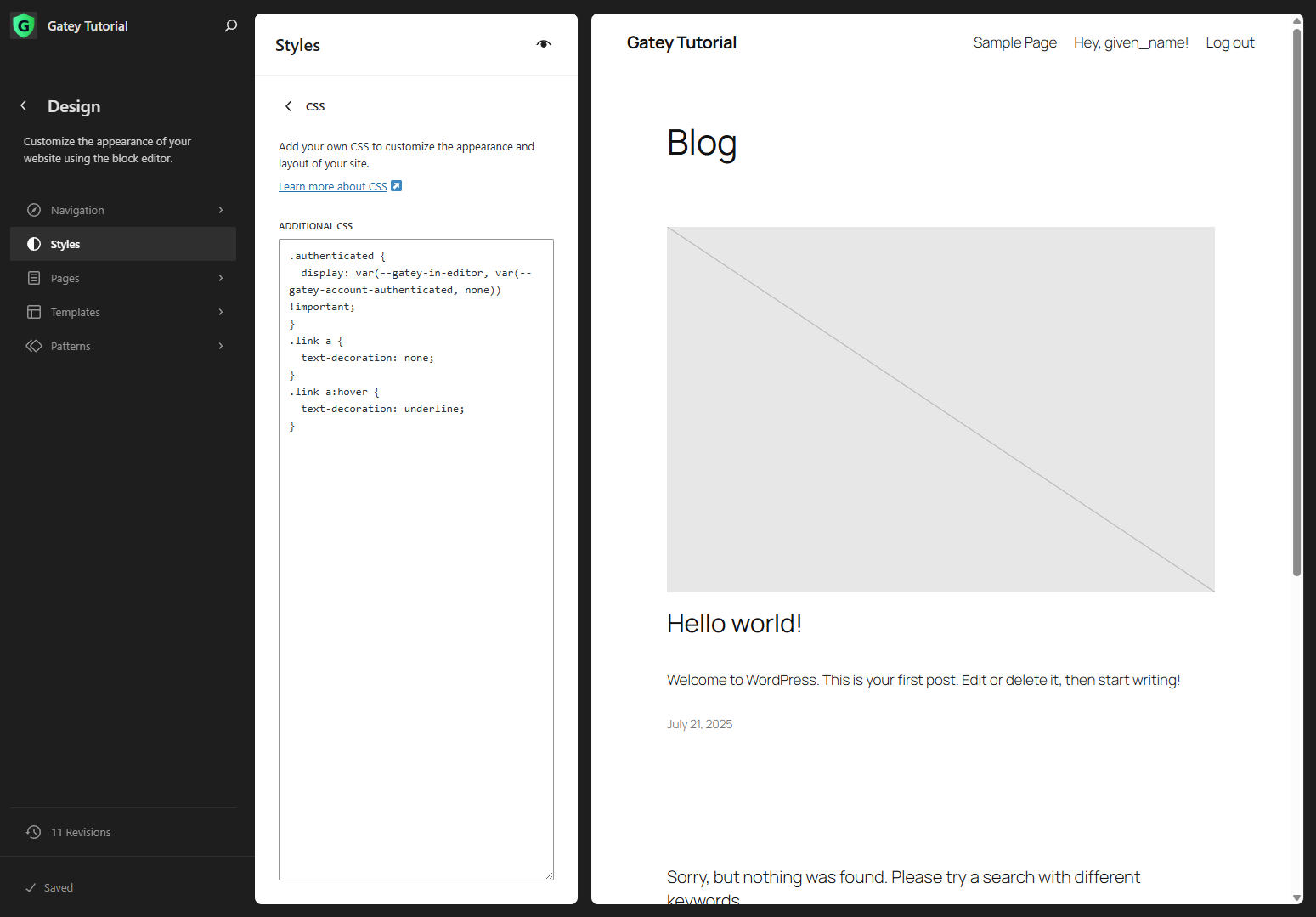This screenshot has height=917, width=1316.
Task: Open 11 Revisions history
Action: tap(123, 832)
